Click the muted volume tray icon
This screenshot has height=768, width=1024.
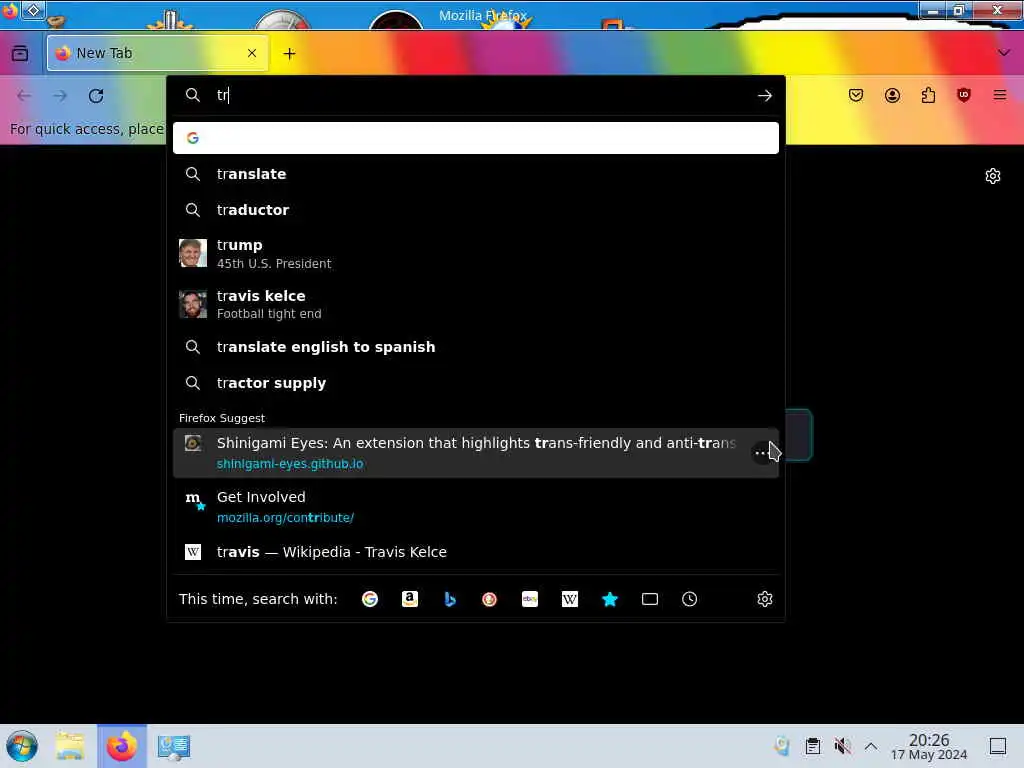pos(842,746)
